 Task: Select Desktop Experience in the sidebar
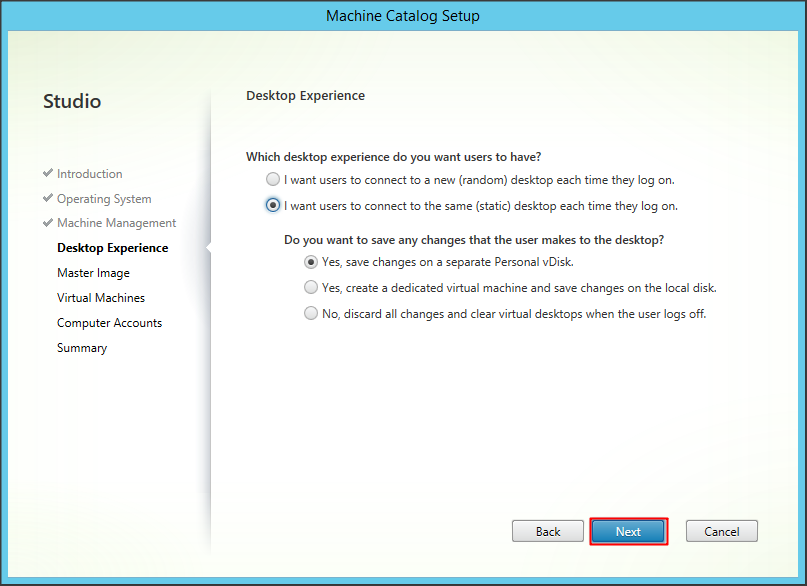(x=112, y=248)
